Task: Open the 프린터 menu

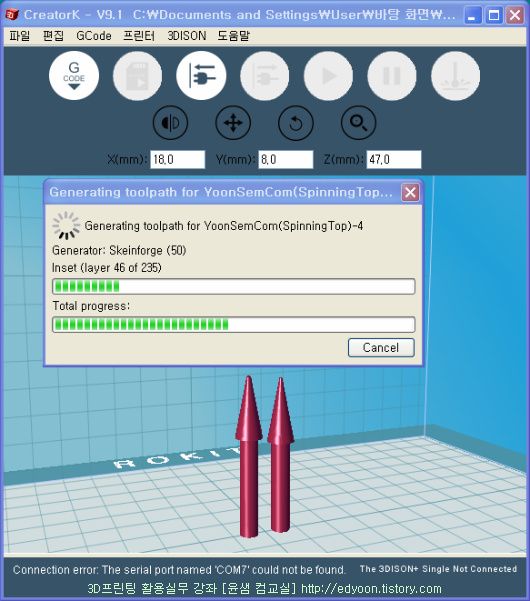Action: point(139,36)
